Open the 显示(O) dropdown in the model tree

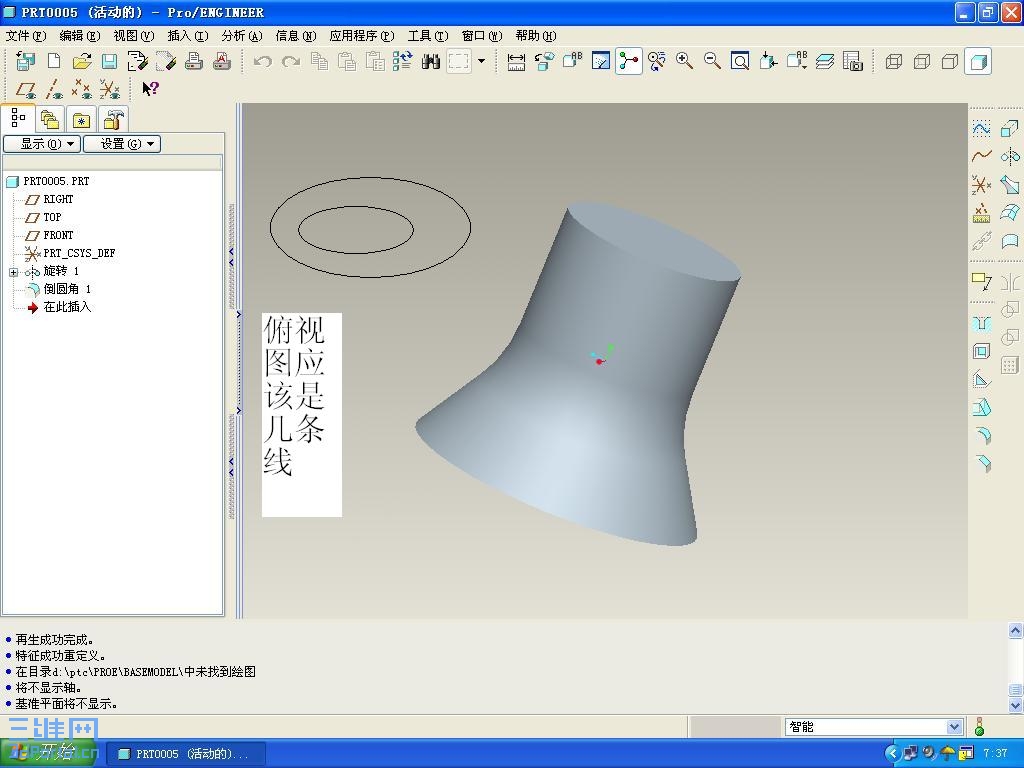[42, 144]
